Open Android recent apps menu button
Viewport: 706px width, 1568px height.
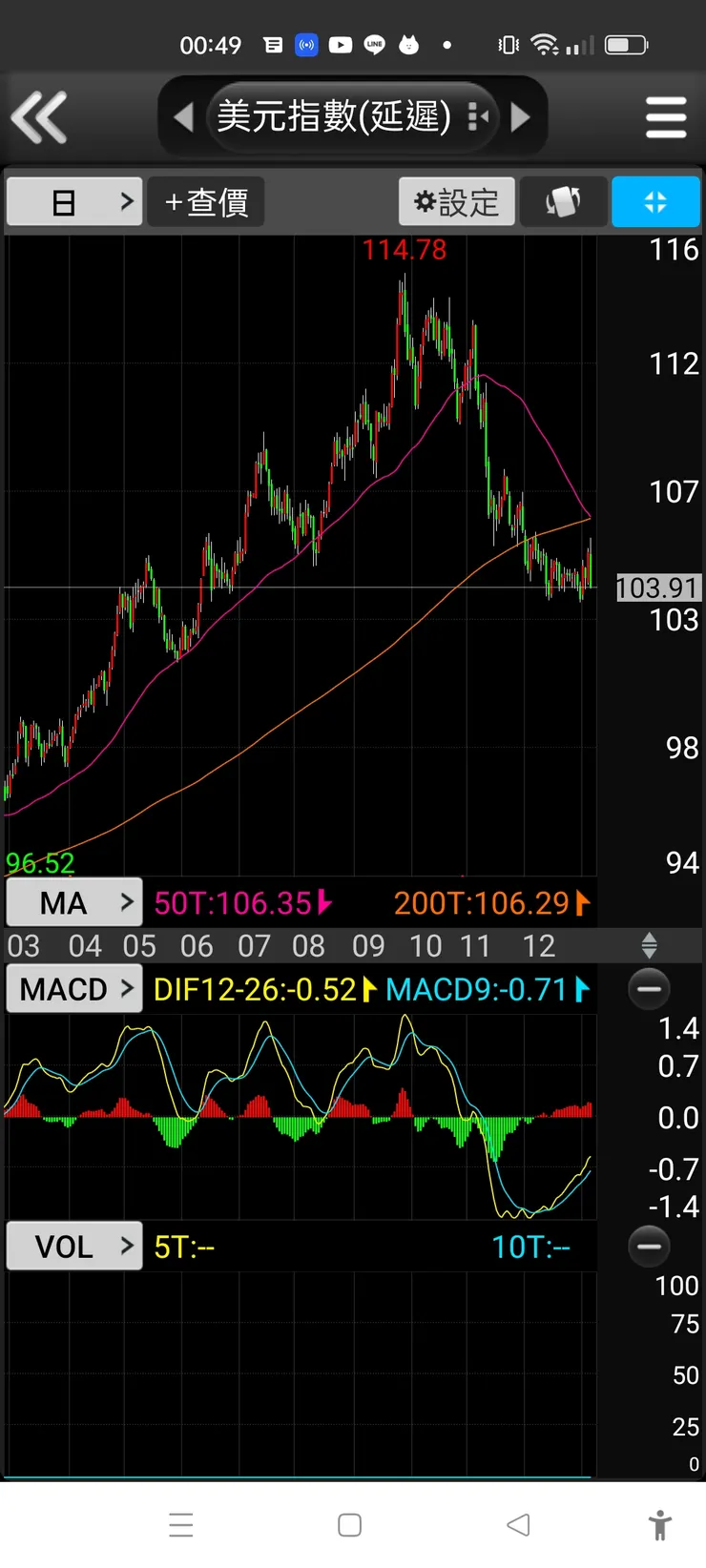pos(181,1524)
